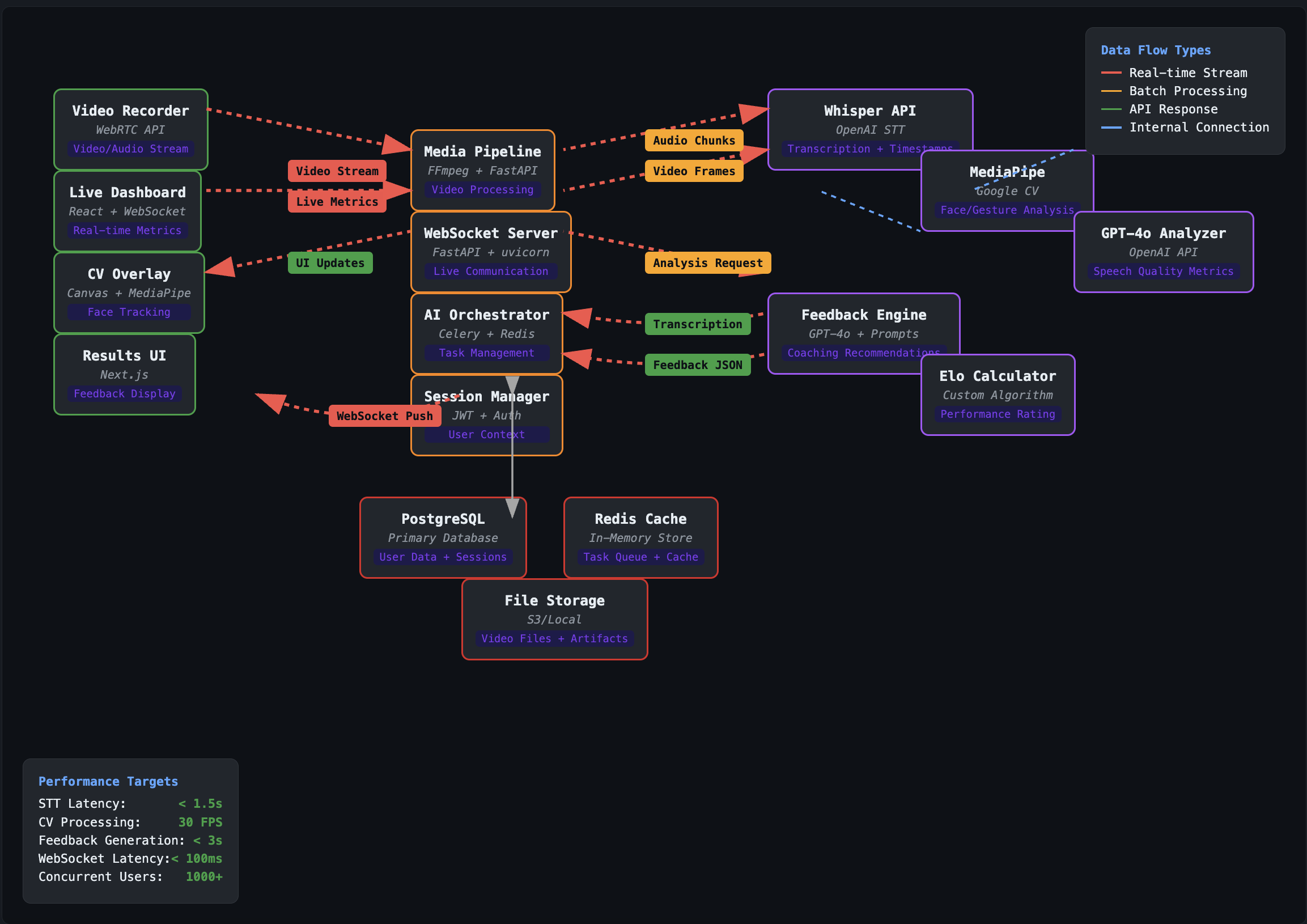
Task: Select the WebSocket Server node
Action: (x=490, y=252)
